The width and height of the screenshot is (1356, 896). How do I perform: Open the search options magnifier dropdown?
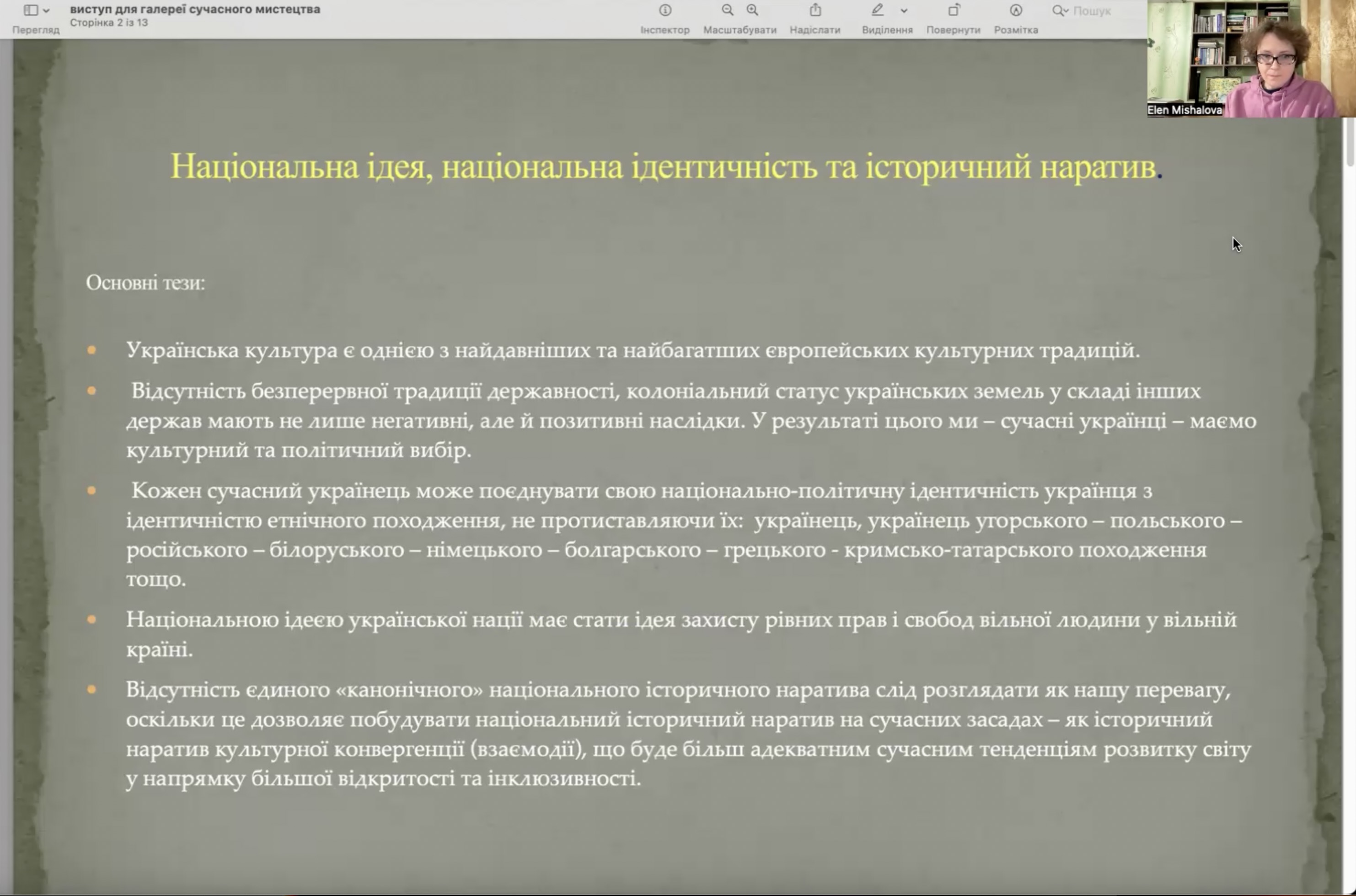[1060, 11]
